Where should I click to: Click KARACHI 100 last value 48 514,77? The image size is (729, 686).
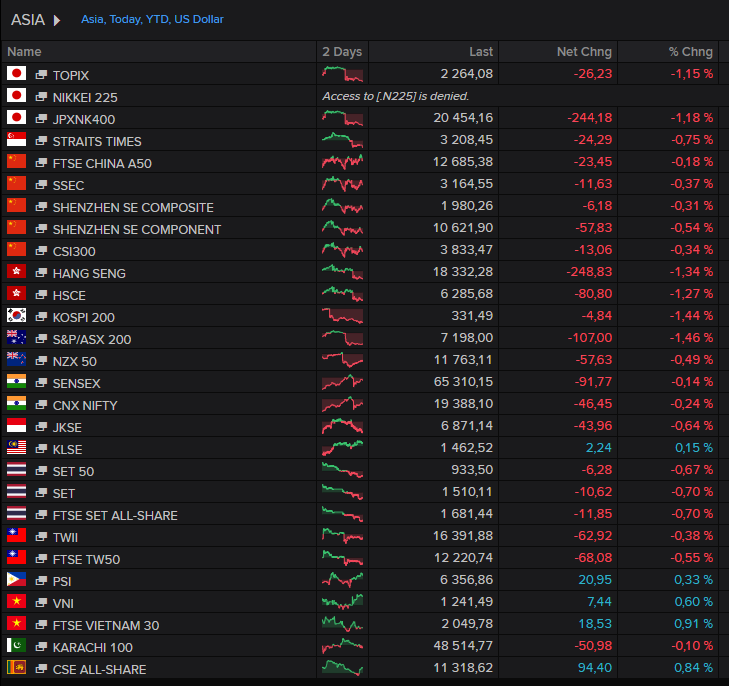[x=463, y=646]
